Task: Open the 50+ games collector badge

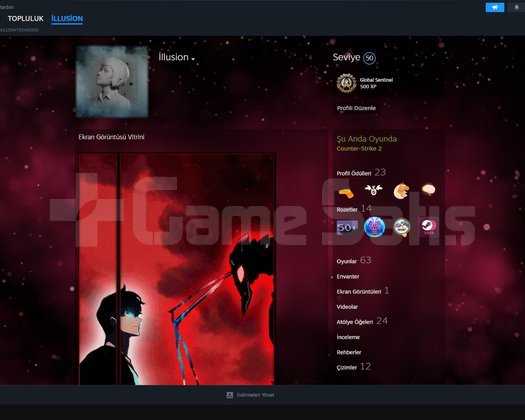Action: click(x=347, y=227)
